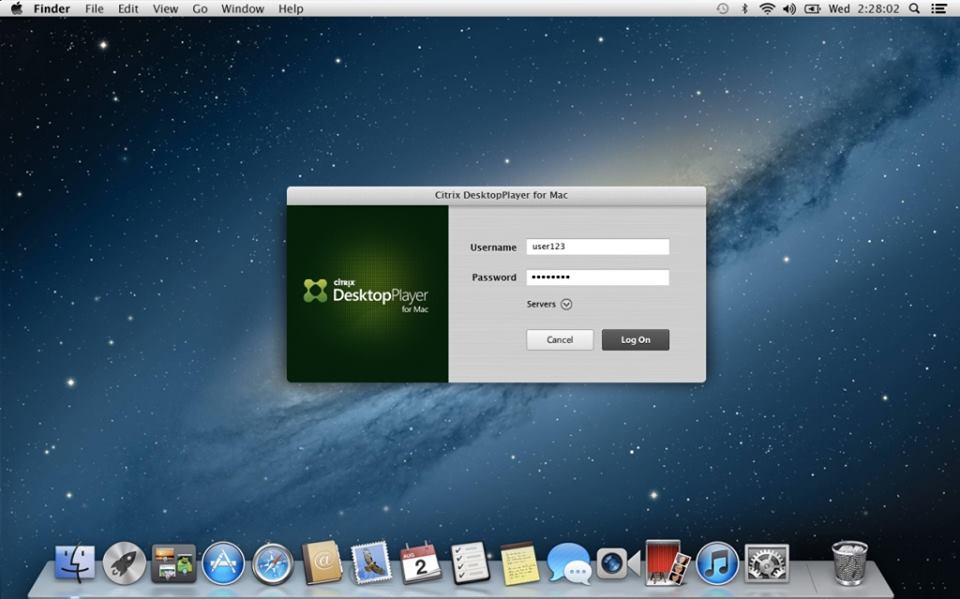Open Spotlight search magnifier icon
Image resolution: width=960 pixels, height=599 pixels.
(x=915, y=9)
